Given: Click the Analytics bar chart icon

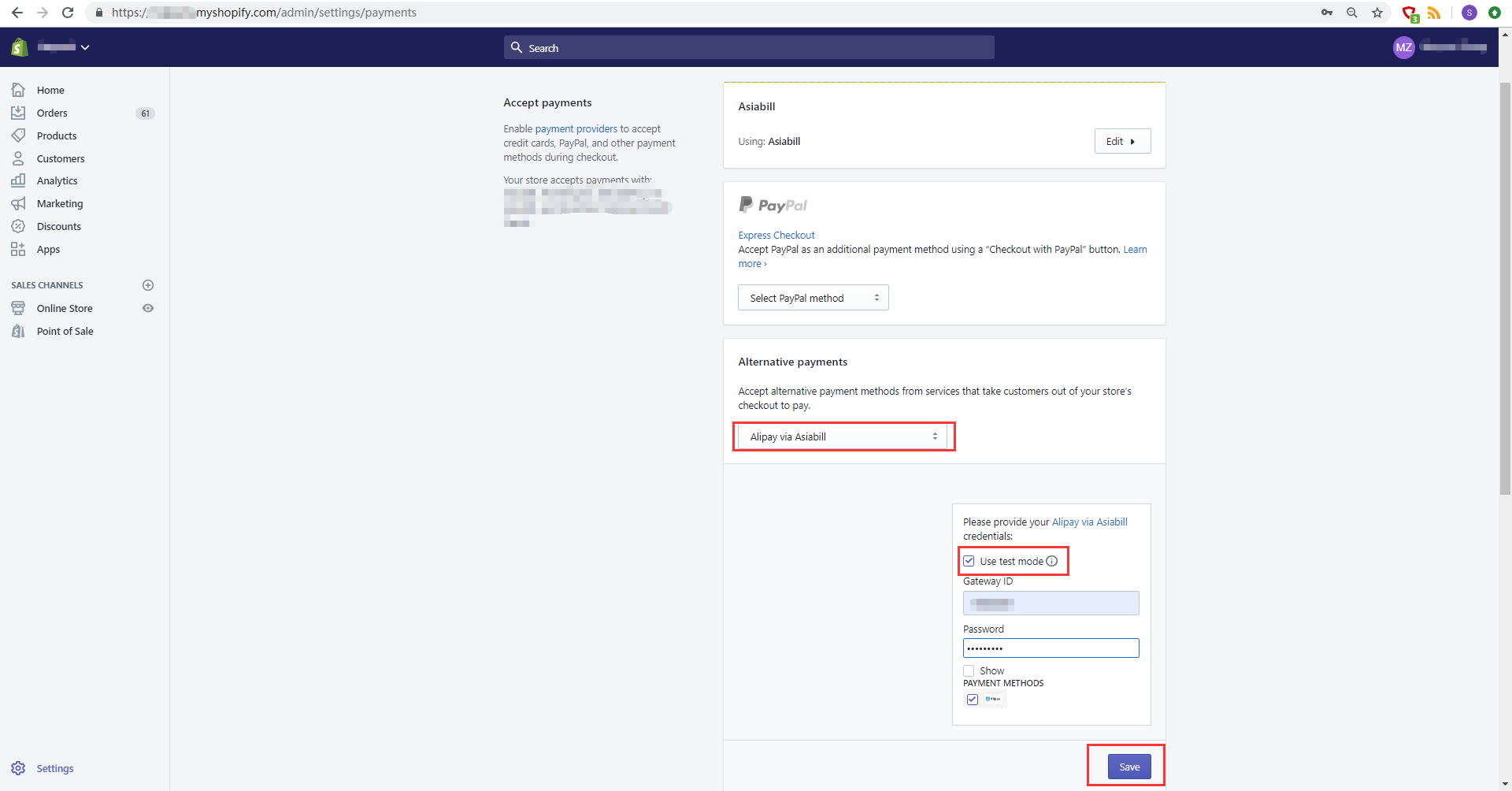Looking at the screenshot, I should click(x=18, y=180).
